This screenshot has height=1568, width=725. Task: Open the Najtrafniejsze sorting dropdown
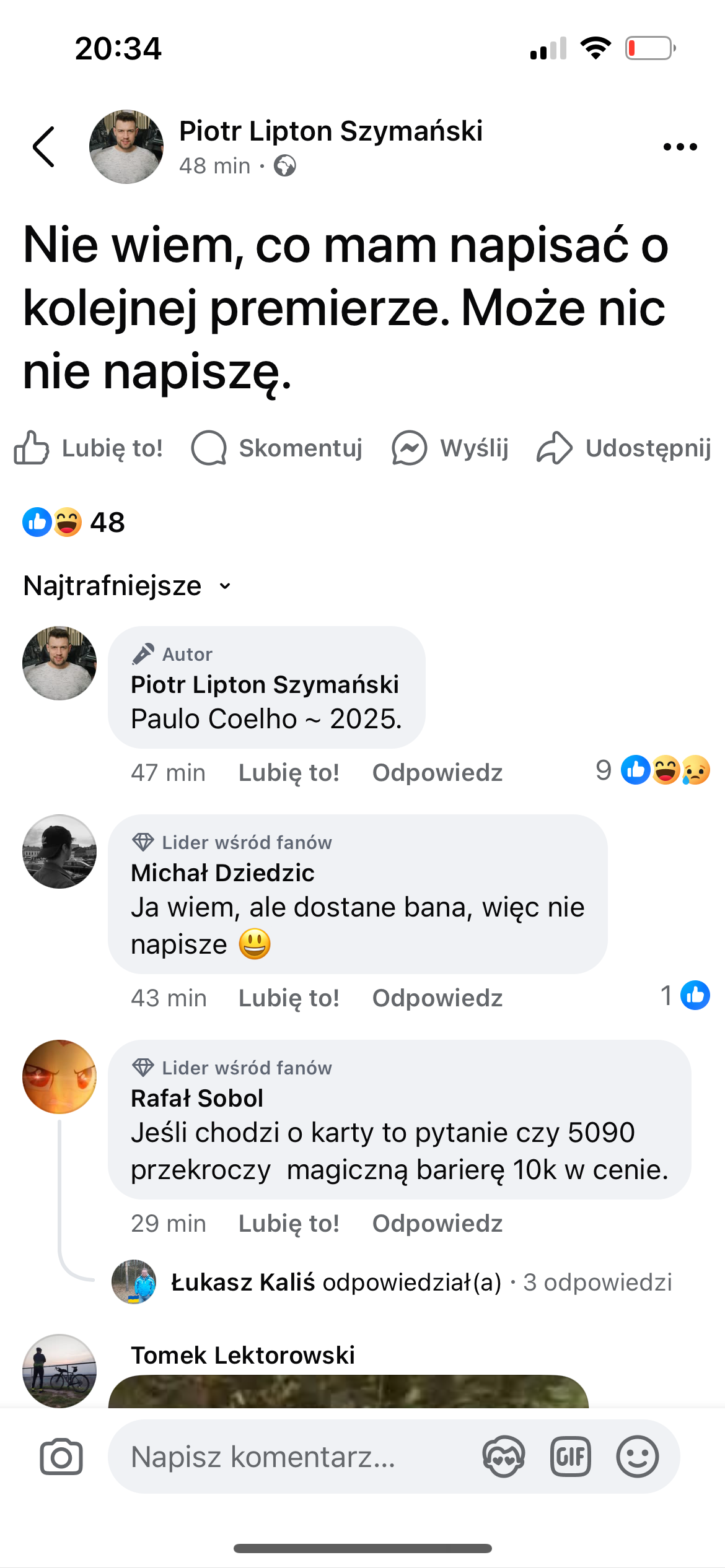click(127, 586)
